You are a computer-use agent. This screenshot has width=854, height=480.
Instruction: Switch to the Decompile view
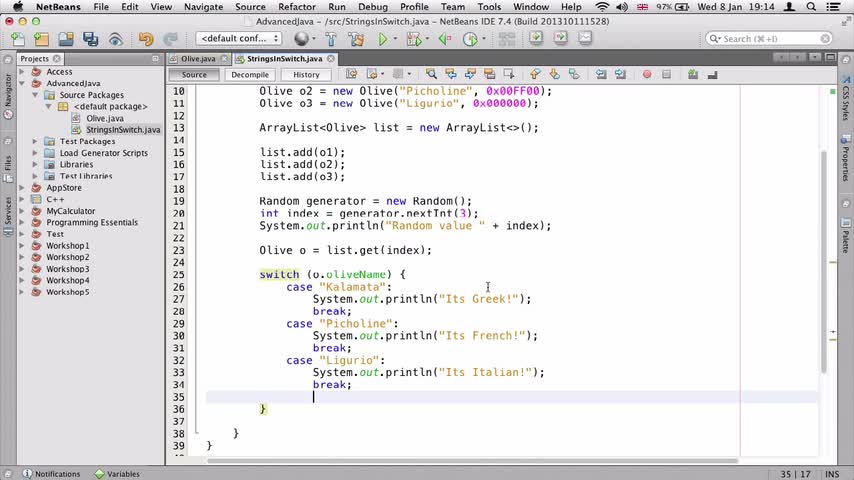(249, 75)
